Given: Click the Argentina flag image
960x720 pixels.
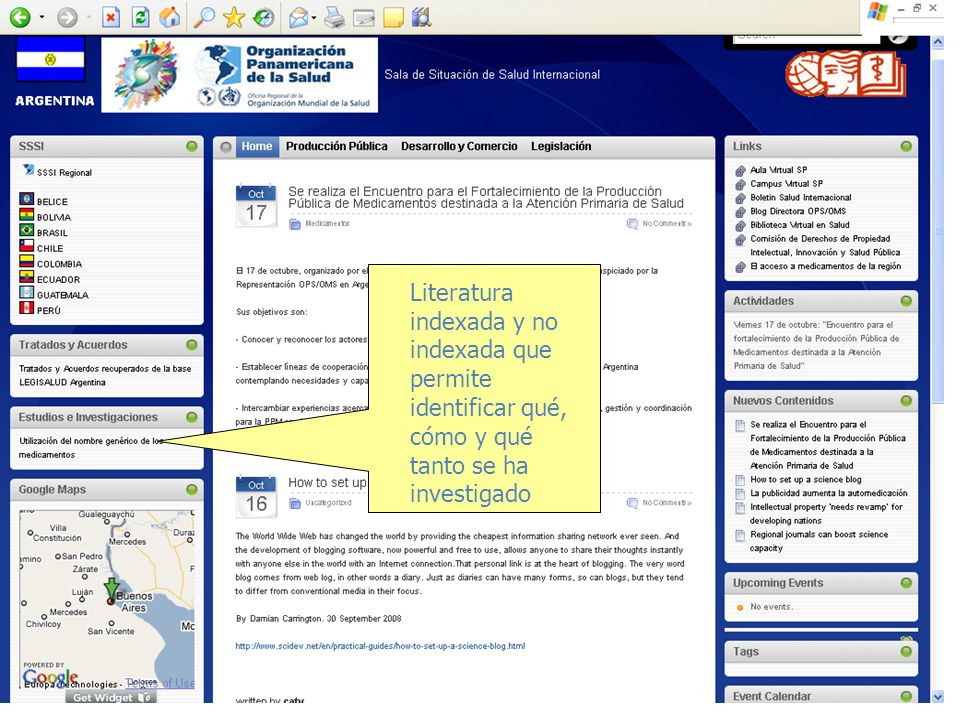Looking at the screenshot, I should [x=50, y=59].
